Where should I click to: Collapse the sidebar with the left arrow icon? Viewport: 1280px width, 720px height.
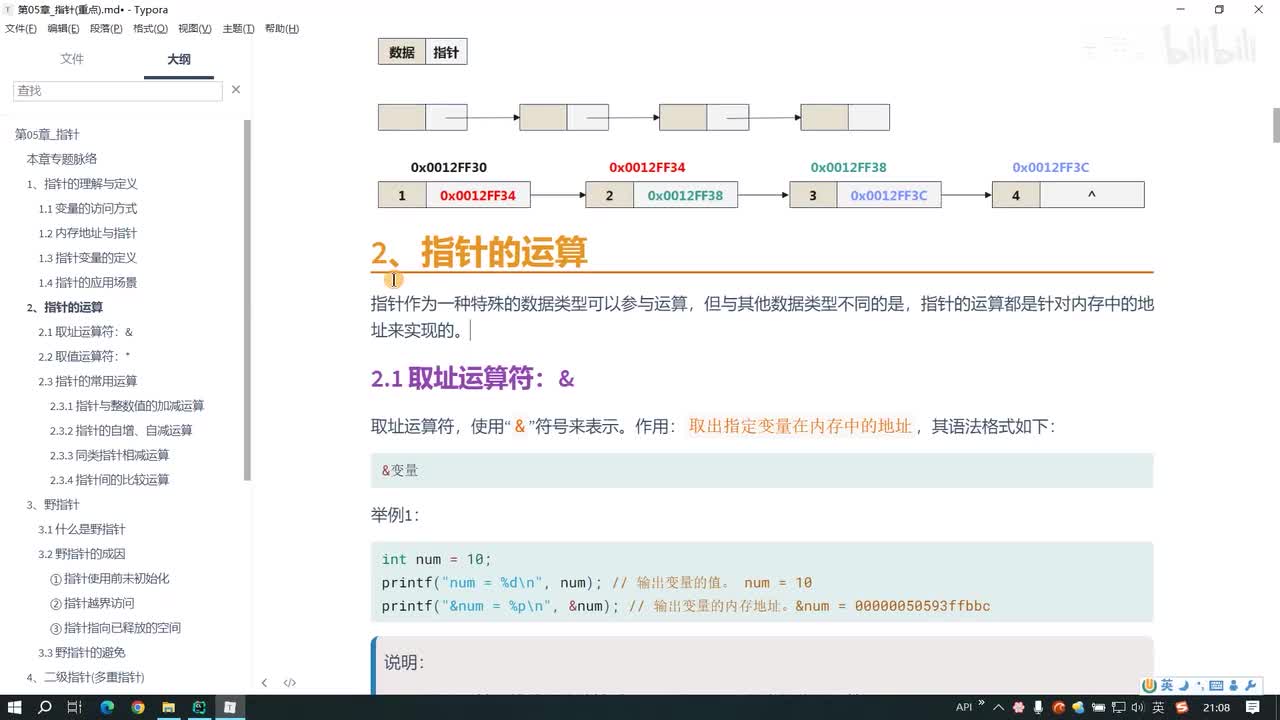pyautogui.click(x=264, y=683)
